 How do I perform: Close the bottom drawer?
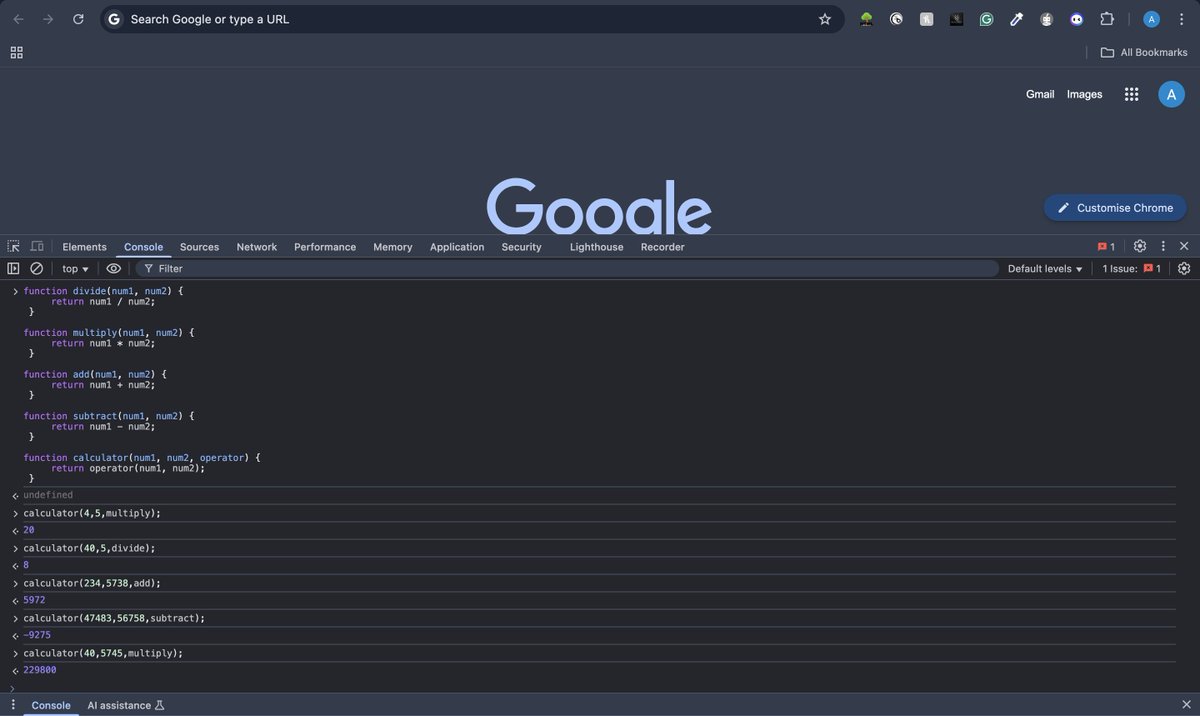1187,705
